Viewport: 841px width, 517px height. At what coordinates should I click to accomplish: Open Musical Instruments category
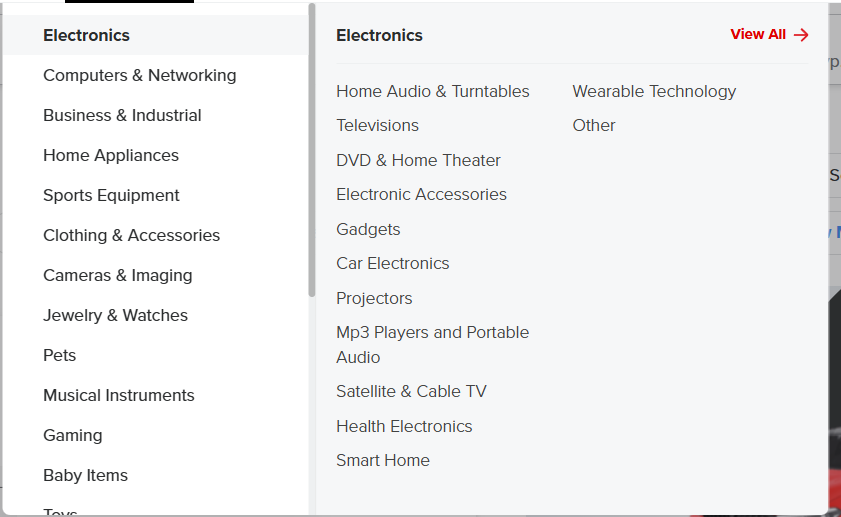pyautogui.click(x=118, y=395)
